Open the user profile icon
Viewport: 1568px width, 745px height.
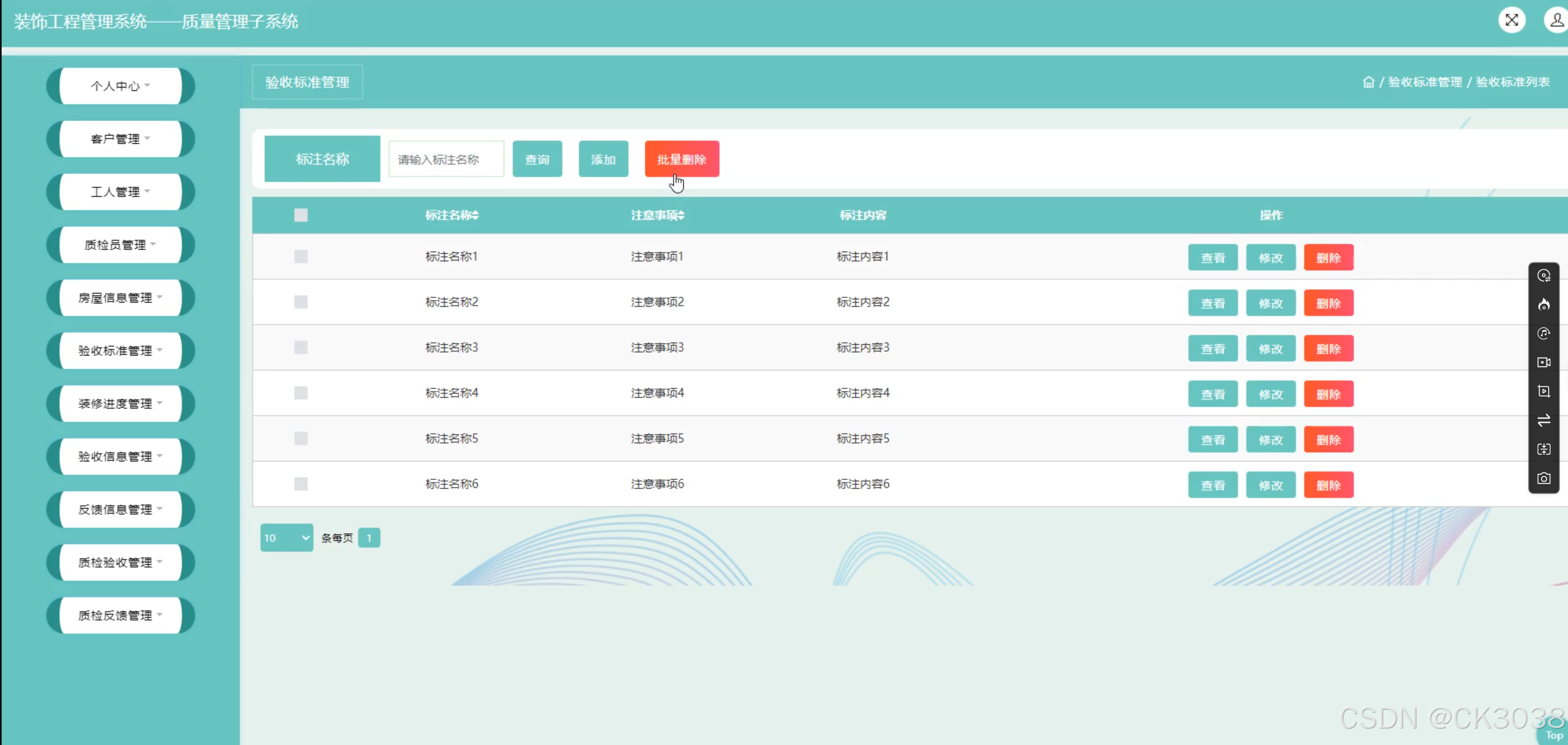[1556, 20]
